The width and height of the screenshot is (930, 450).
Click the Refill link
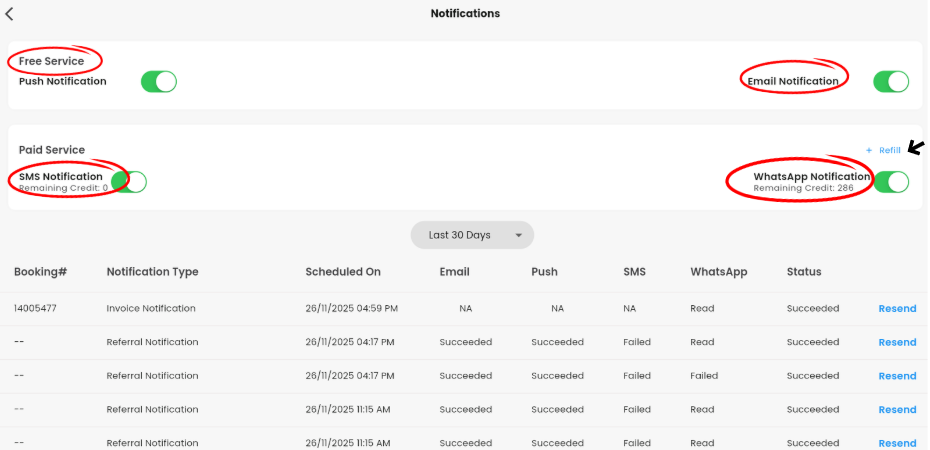click(890, 150)
